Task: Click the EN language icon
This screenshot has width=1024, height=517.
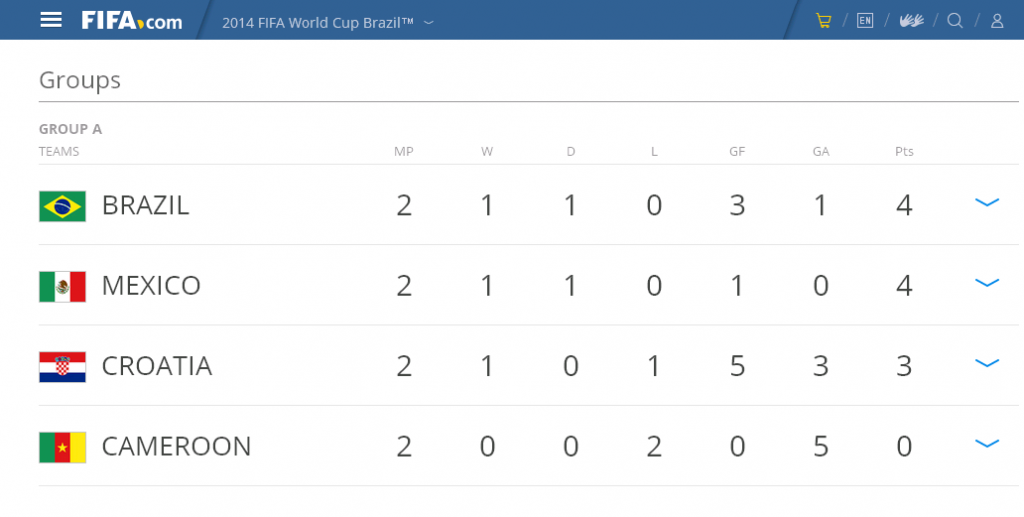Action: [865, 21]
